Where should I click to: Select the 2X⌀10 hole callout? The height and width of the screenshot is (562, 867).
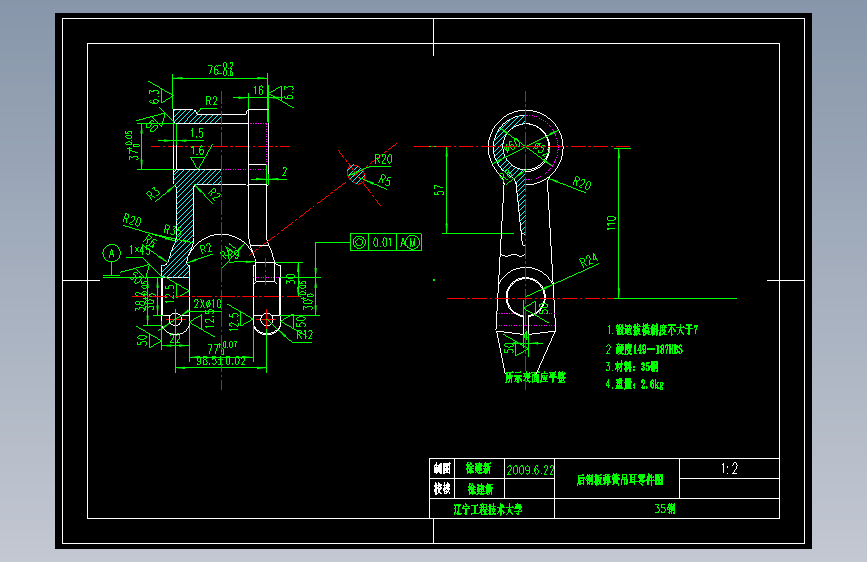point(207,304)
